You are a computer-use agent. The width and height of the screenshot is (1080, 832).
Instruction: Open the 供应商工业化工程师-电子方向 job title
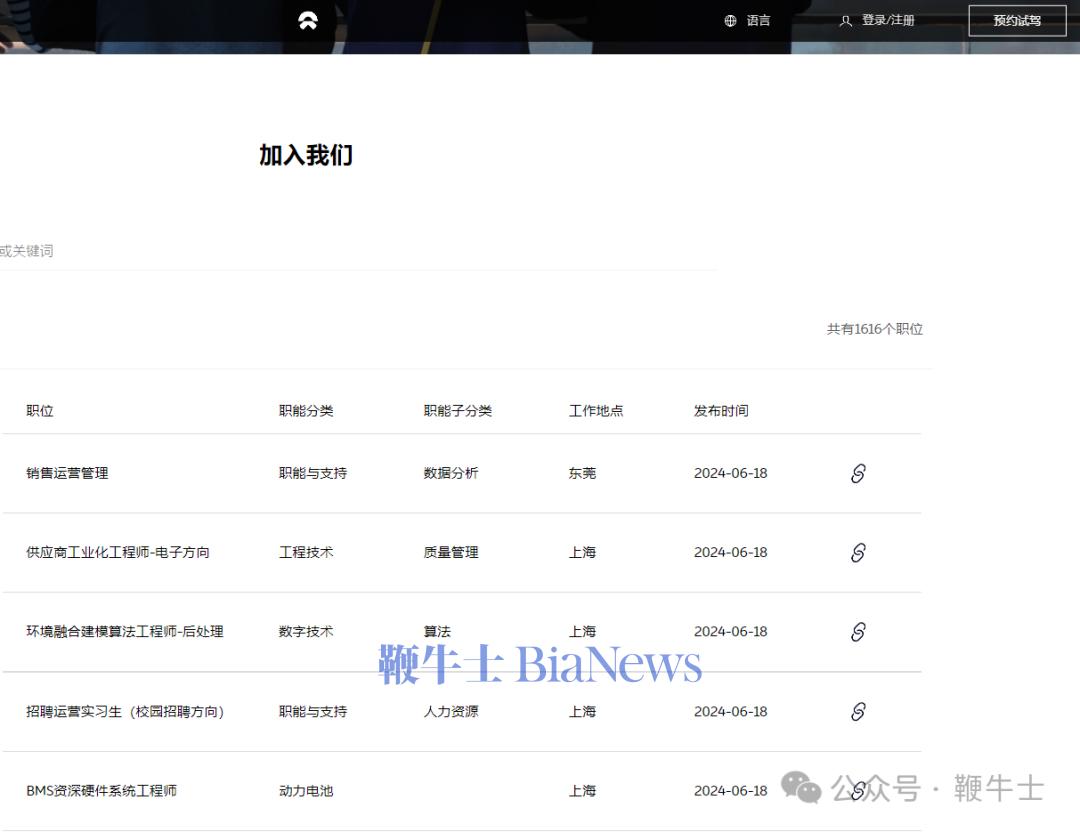click(118, 552)
